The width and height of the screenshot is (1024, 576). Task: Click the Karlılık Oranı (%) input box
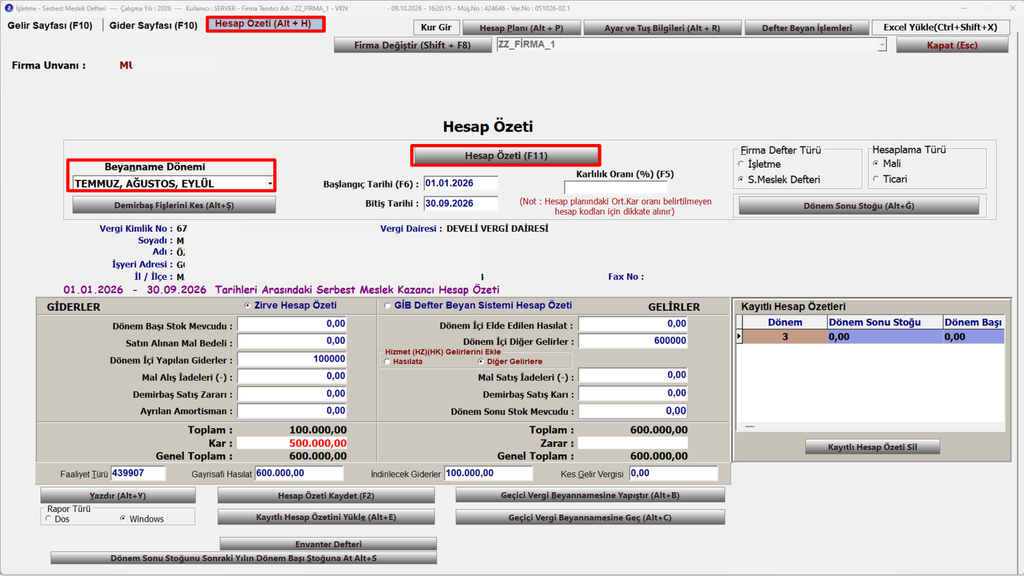tap(616, 187)
